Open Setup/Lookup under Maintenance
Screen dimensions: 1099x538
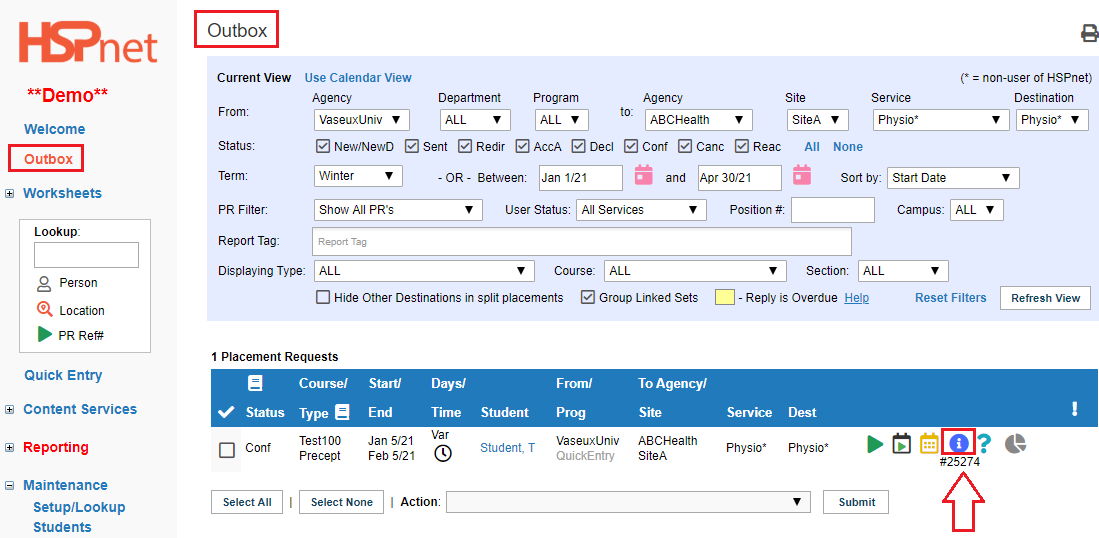79,507
